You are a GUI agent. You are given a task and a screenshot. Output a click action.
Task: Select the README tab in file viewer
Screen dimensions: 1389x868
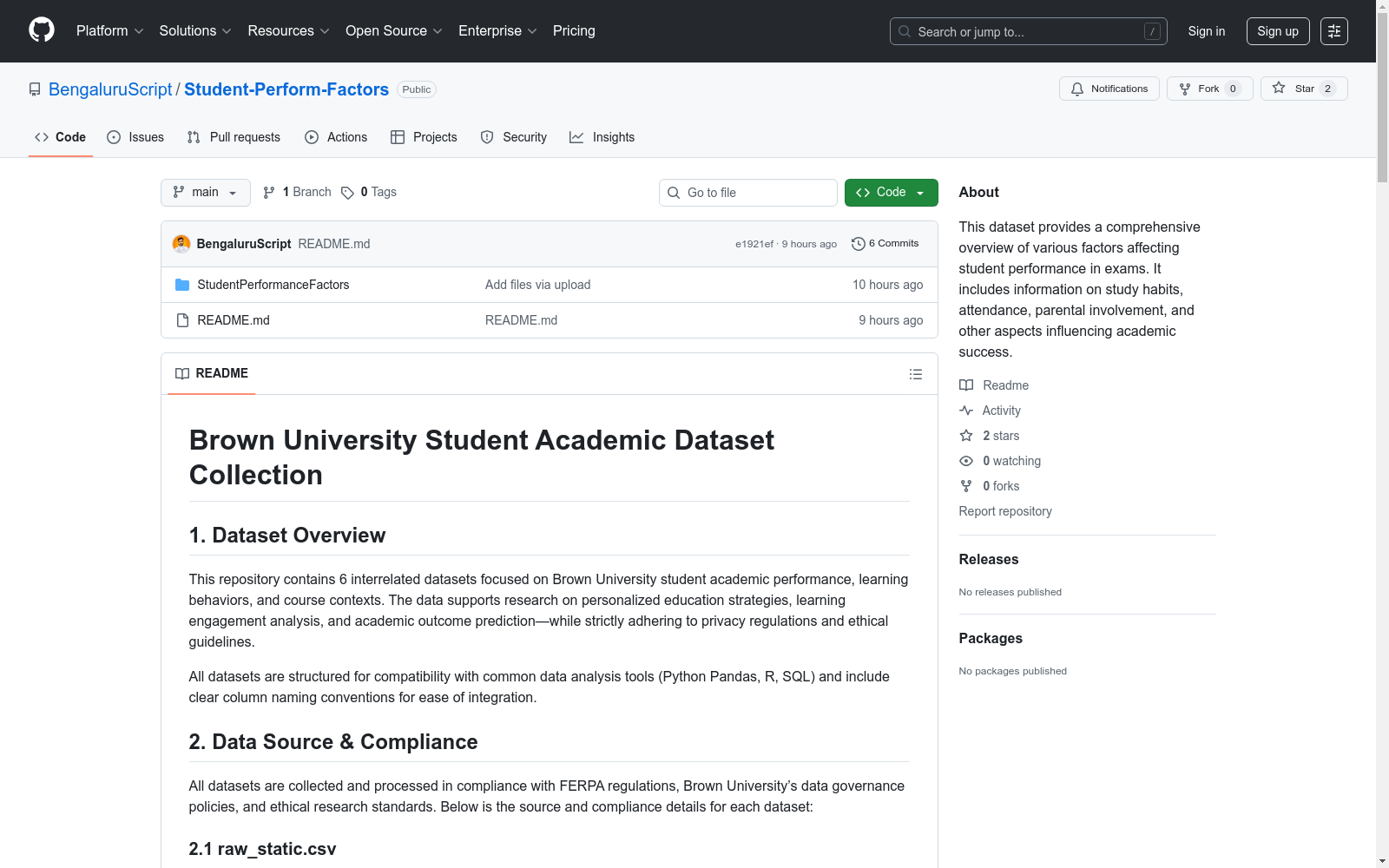pyautogui.click(x=212, y=373)
